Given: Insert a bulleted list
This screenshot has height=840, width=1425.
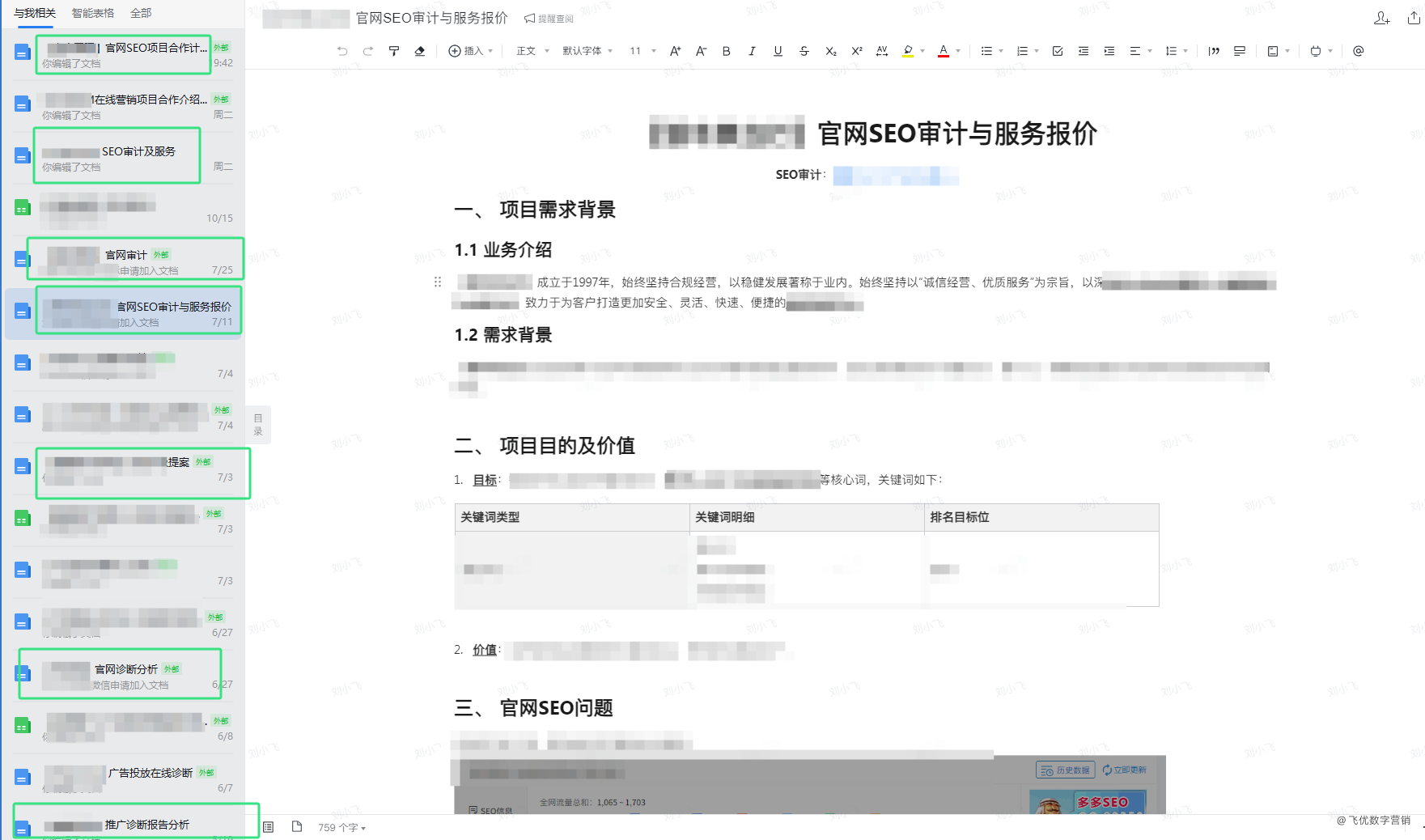Looking at the screenshot, I should [986, 51].
